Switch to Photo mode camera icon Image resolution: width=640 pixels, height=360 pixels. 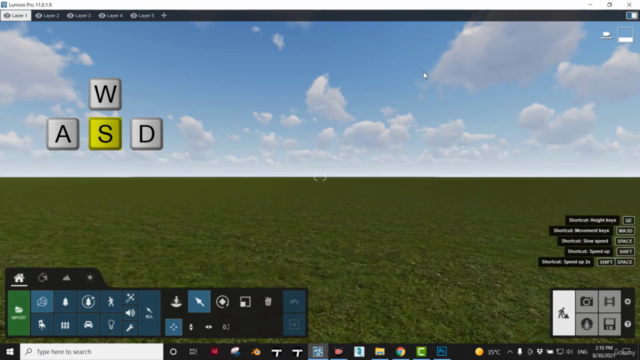(x=587, y=302)
